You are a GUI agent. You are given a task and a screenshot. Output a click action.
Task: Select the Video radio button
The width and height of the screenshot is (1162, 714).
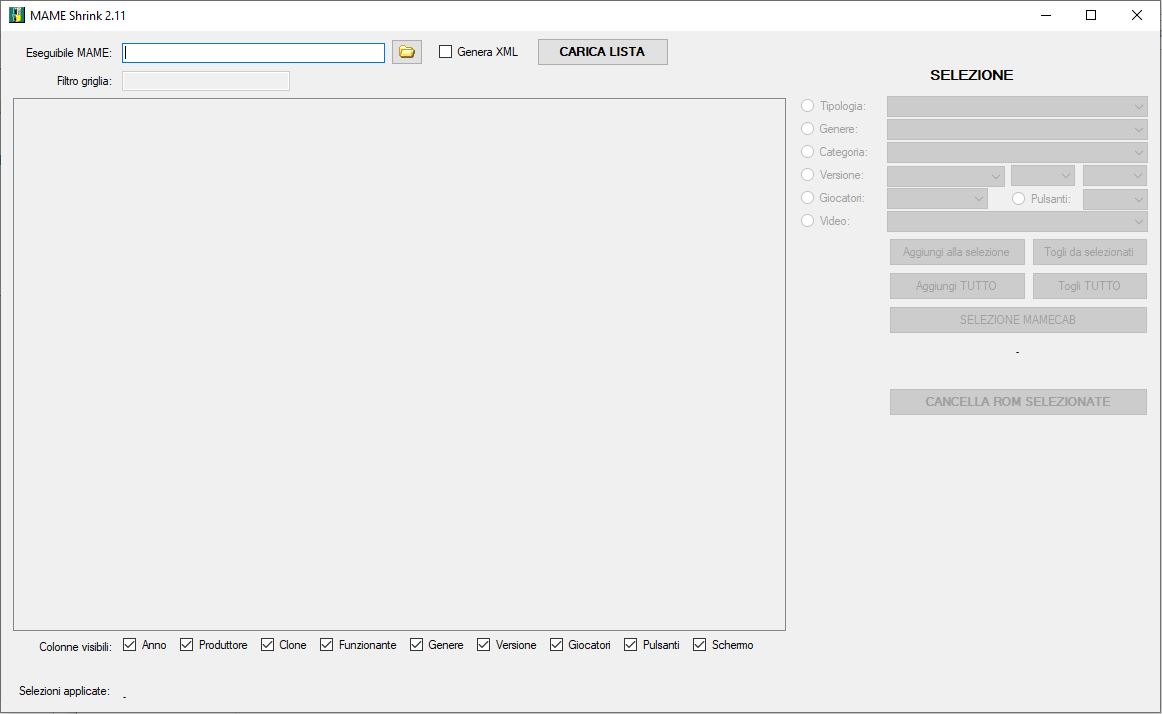pos(808,221)
